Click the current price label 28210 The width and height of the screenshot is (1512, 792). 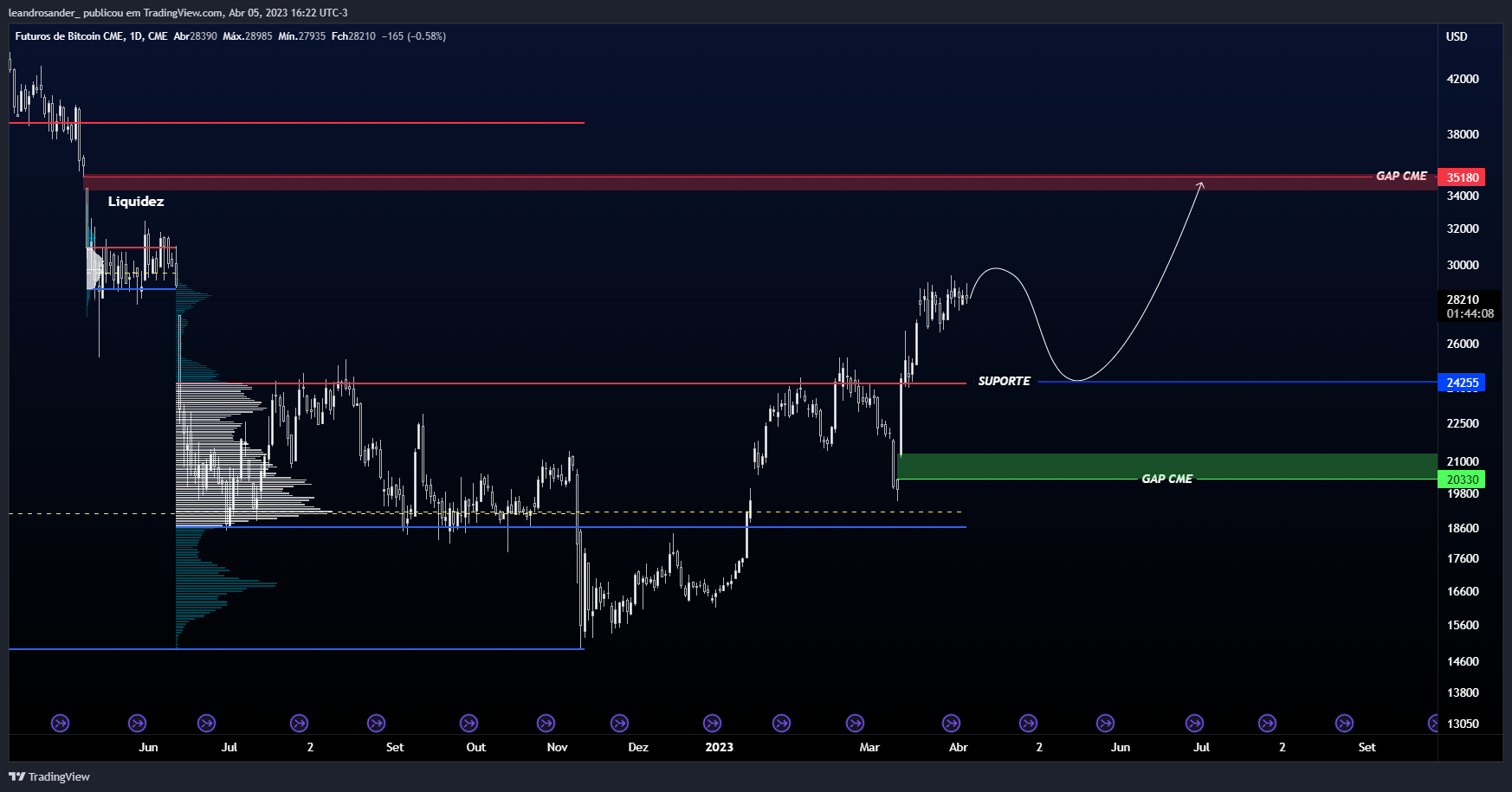1469,306
